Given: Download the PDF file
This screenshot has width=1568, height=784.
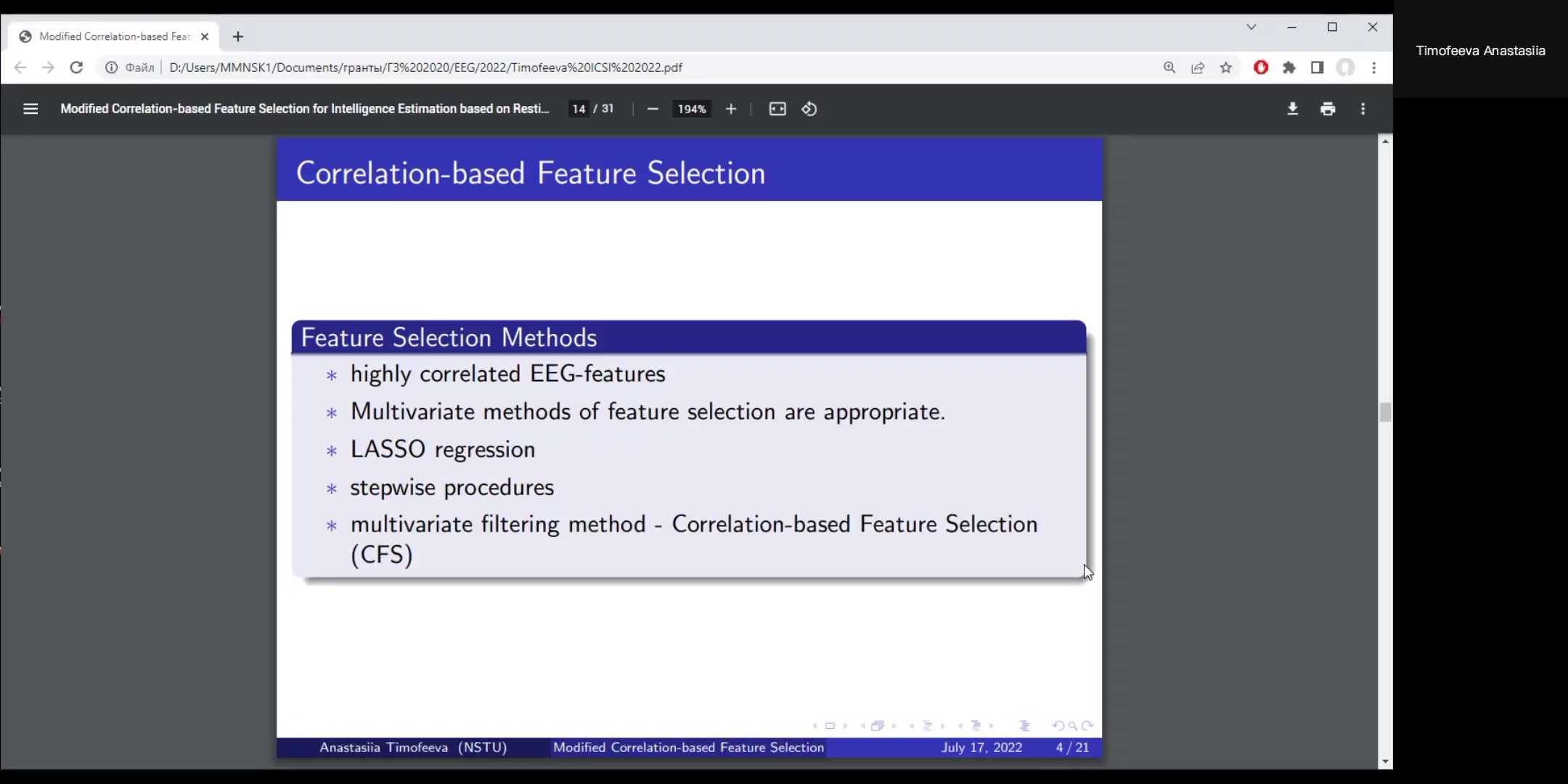Looking at the screenshot, I should tap(1292, 109).
